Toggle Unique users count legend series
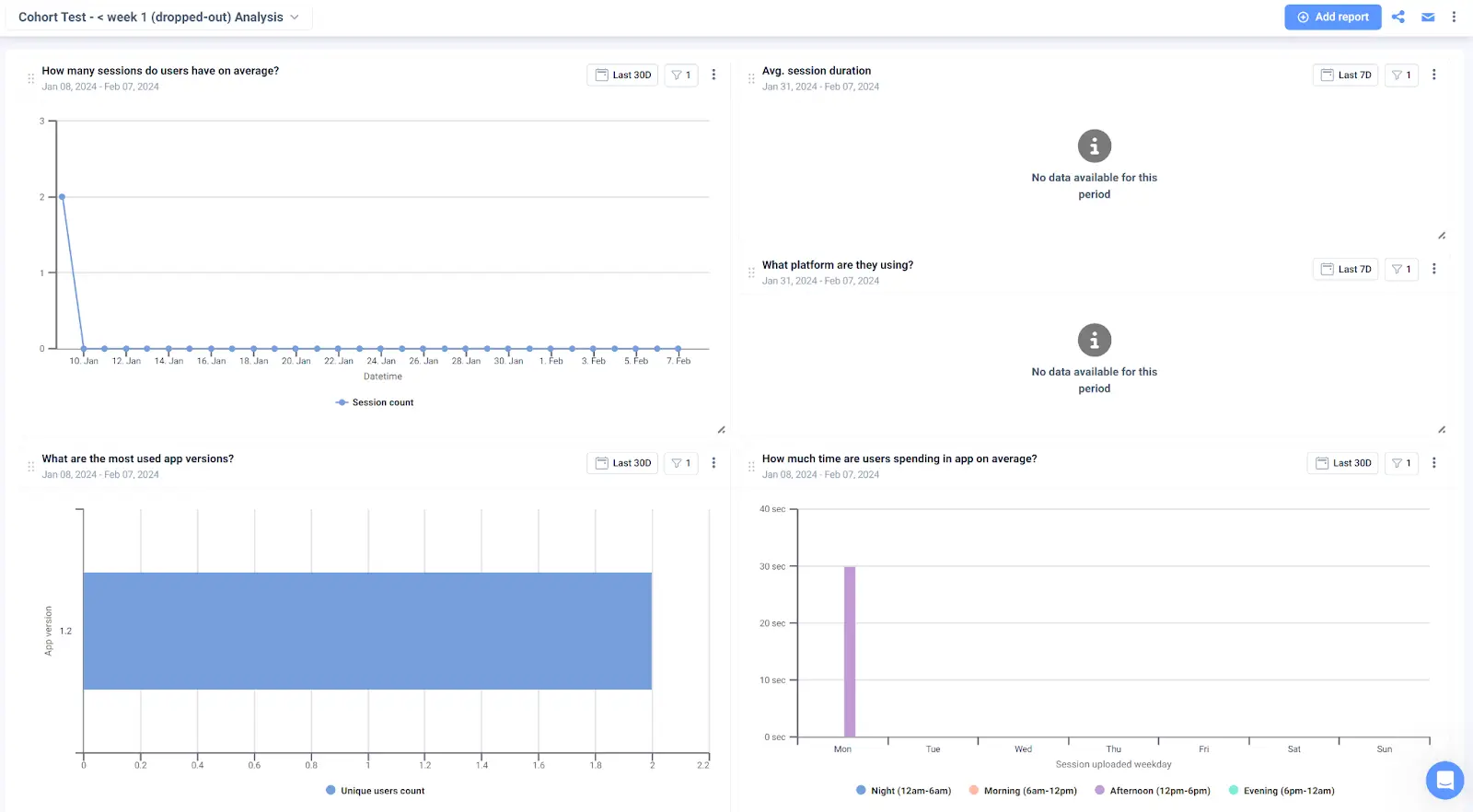Screen dimensions: 1473x812 pos(376,791)
